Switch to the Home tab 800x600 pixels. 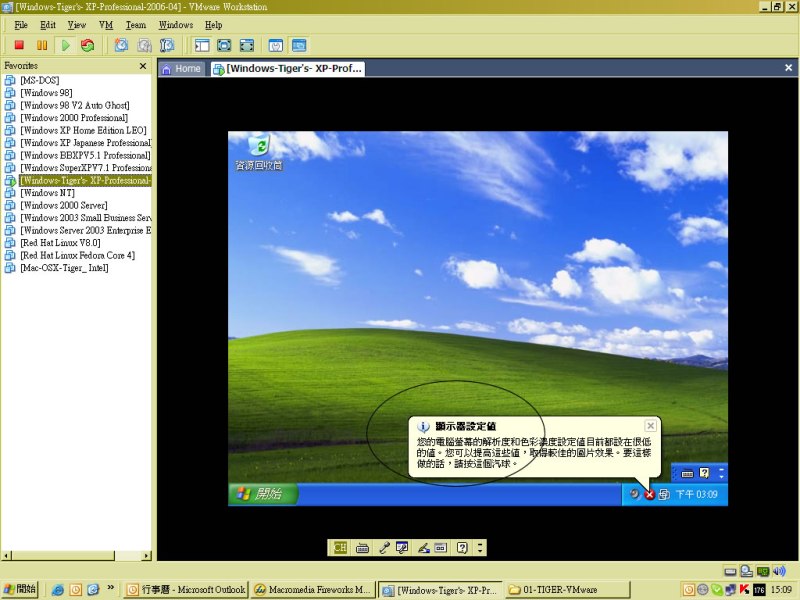[x=182, y=69]
